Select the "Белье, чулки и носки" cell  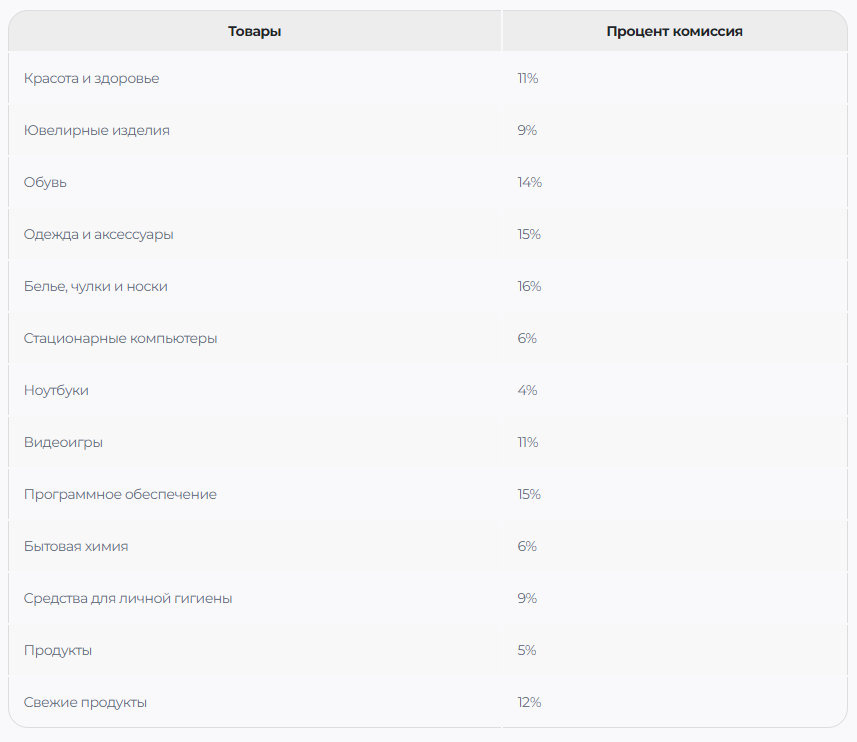96,287
